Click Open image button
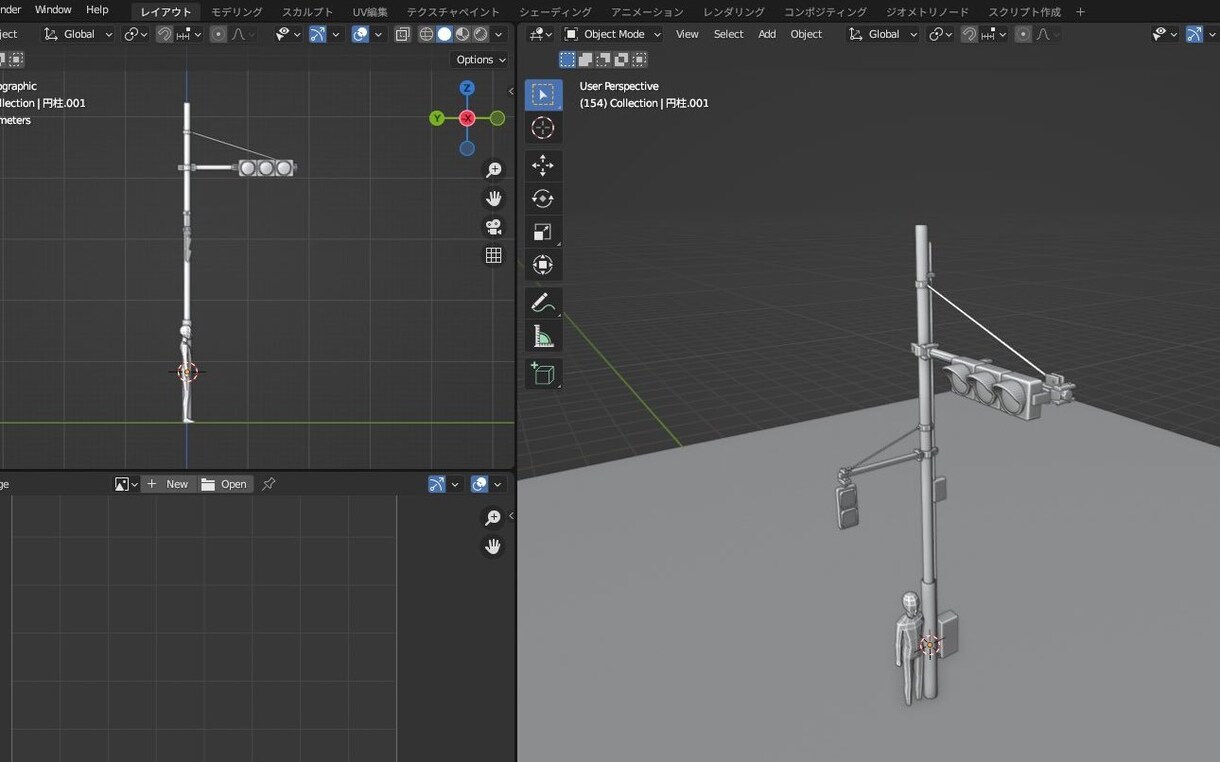The width and height of the screenshot is (1220, 762). 224,484
